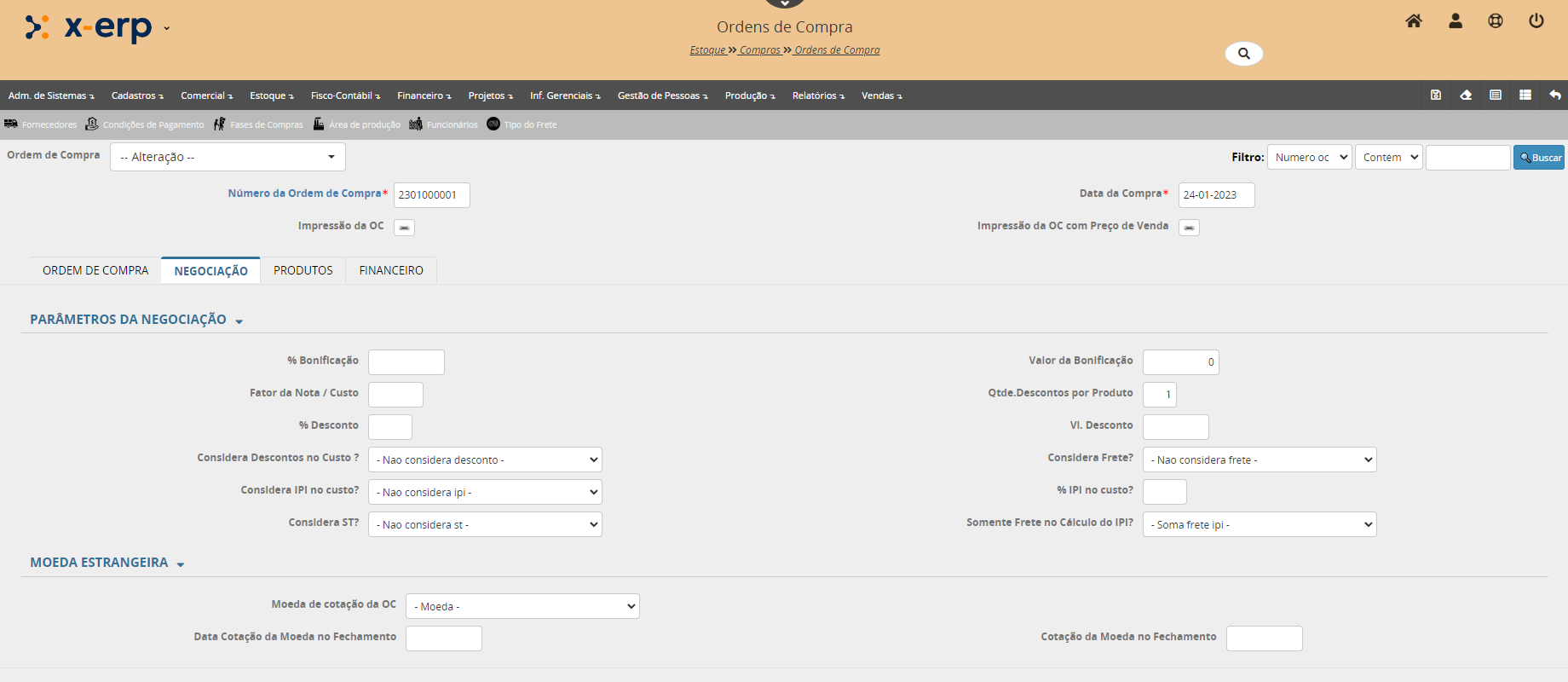This screenshot has width=1568, height=682.
Task: Open Fornecedores shortcut with truck icon
Action: click(40, 124)
